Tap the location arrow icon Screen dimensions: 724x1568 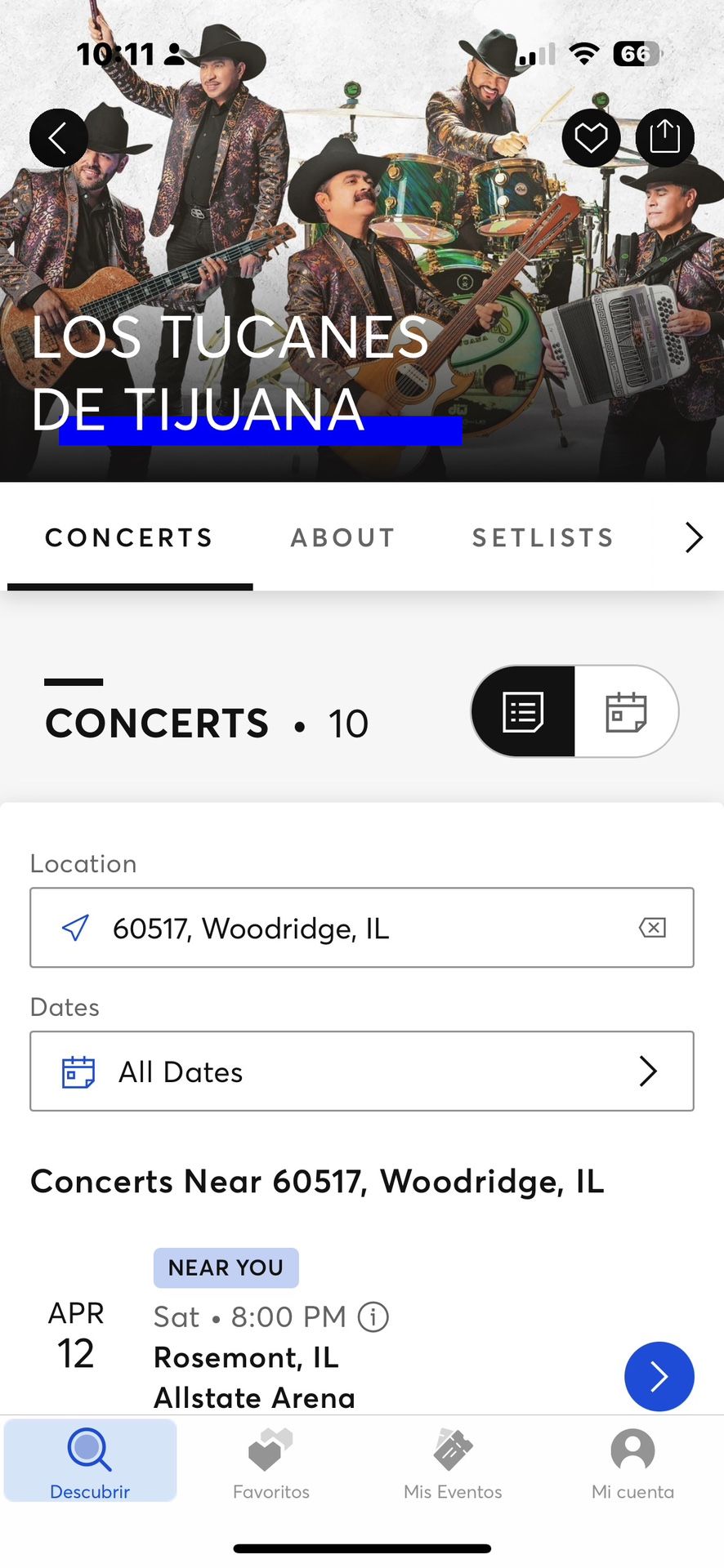pos(76,928)
